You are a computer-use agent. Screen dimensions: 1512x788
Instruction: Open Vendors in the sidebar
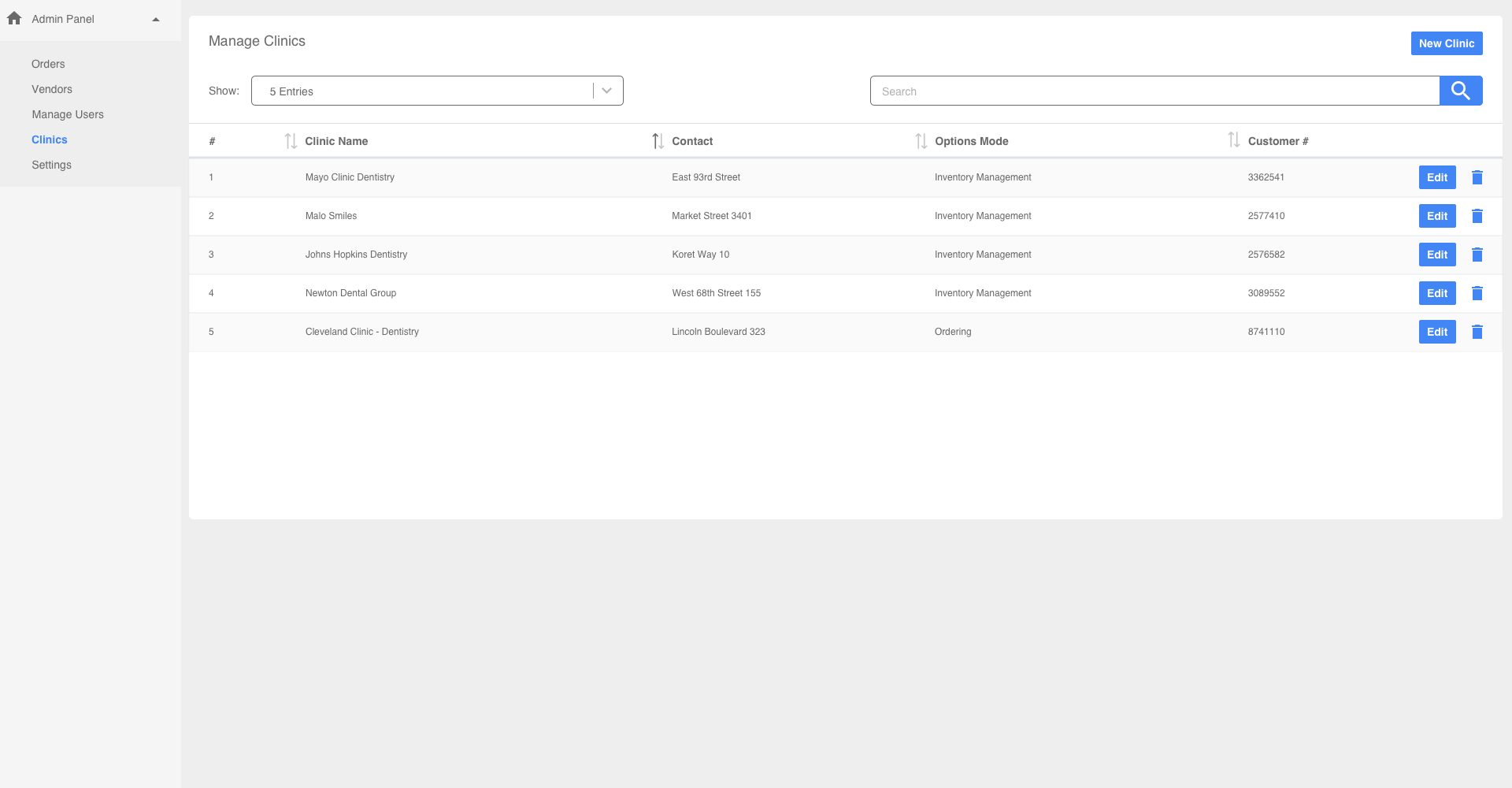[x=52, y=89]
